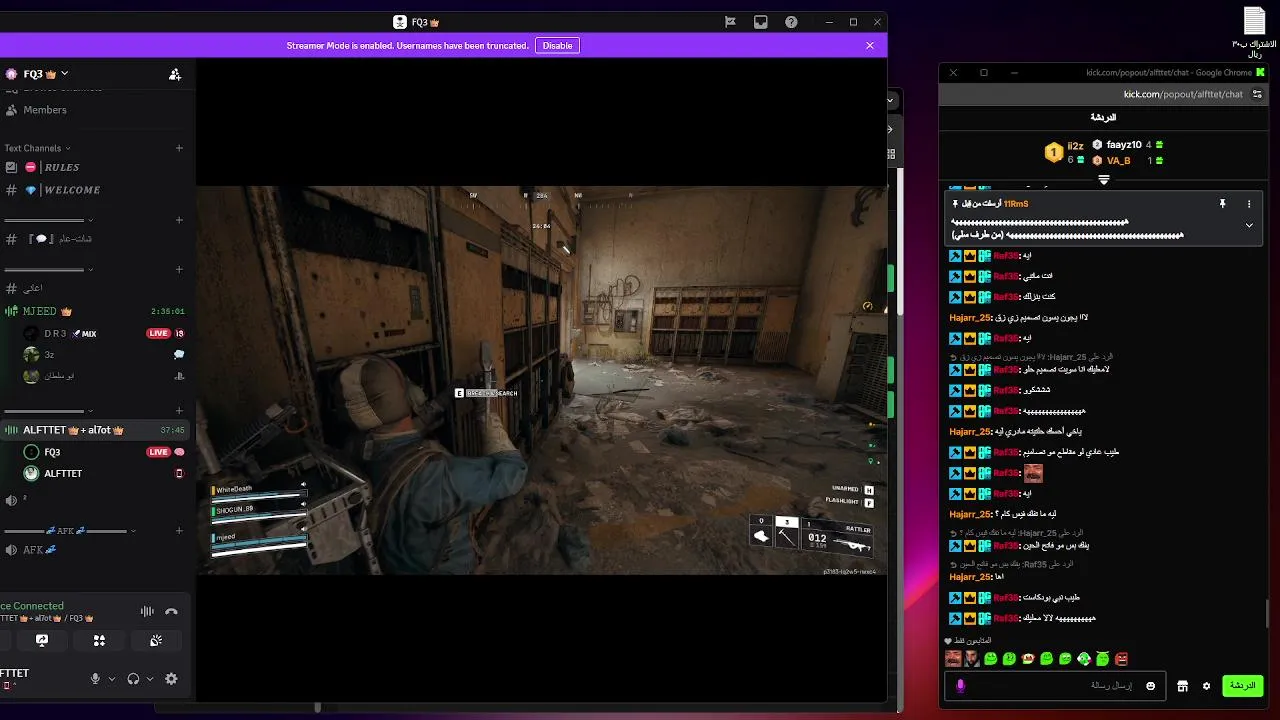1280x720 pixels.
Task: Click the FQ3 live stream video
Action: pyautogui.click(x=541, y=380)
